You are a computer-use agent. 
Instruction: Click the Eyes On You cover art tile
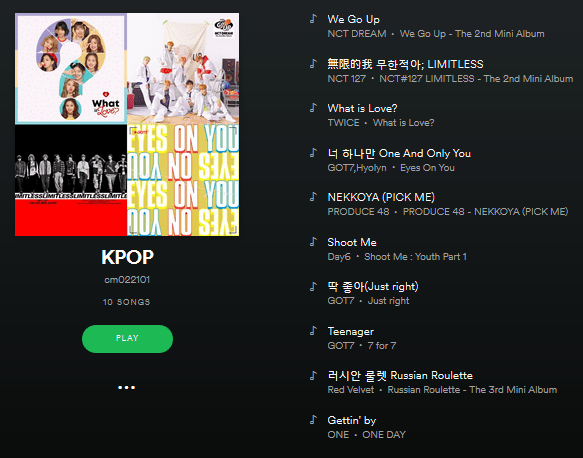[183, 180]
